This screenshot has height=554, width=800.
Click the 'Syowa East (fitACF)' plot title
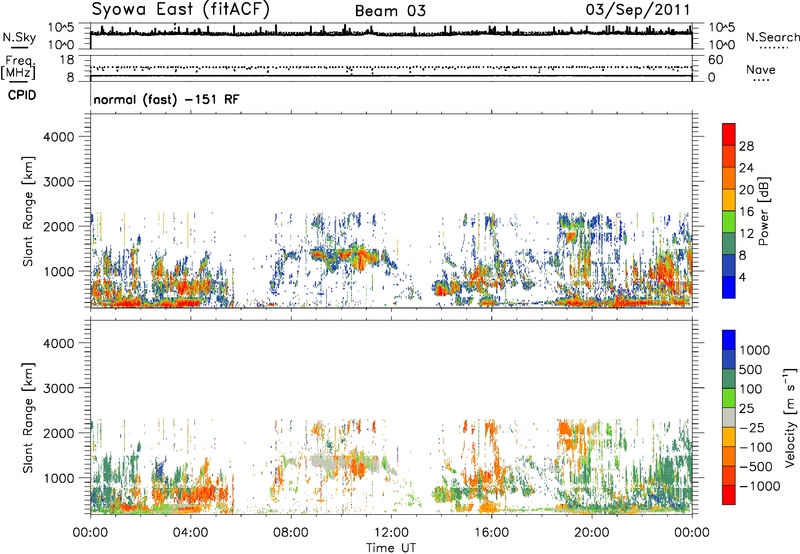tap(180, 10)
